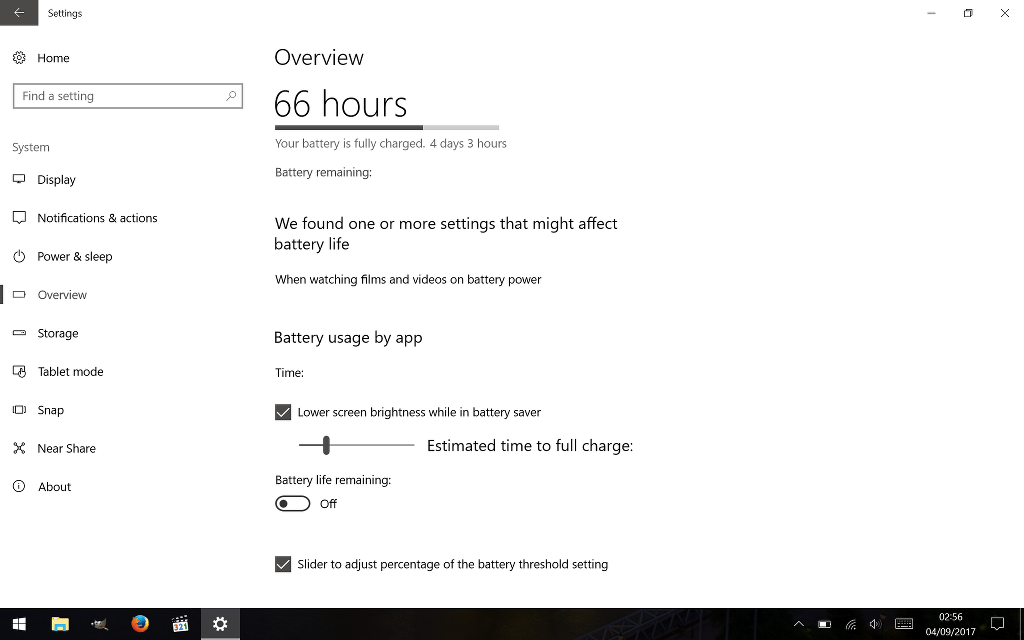This screenshot has height=640, width=1024.
Task: Click the battery threshold slider handle
Action: click(x=326, y=445)
